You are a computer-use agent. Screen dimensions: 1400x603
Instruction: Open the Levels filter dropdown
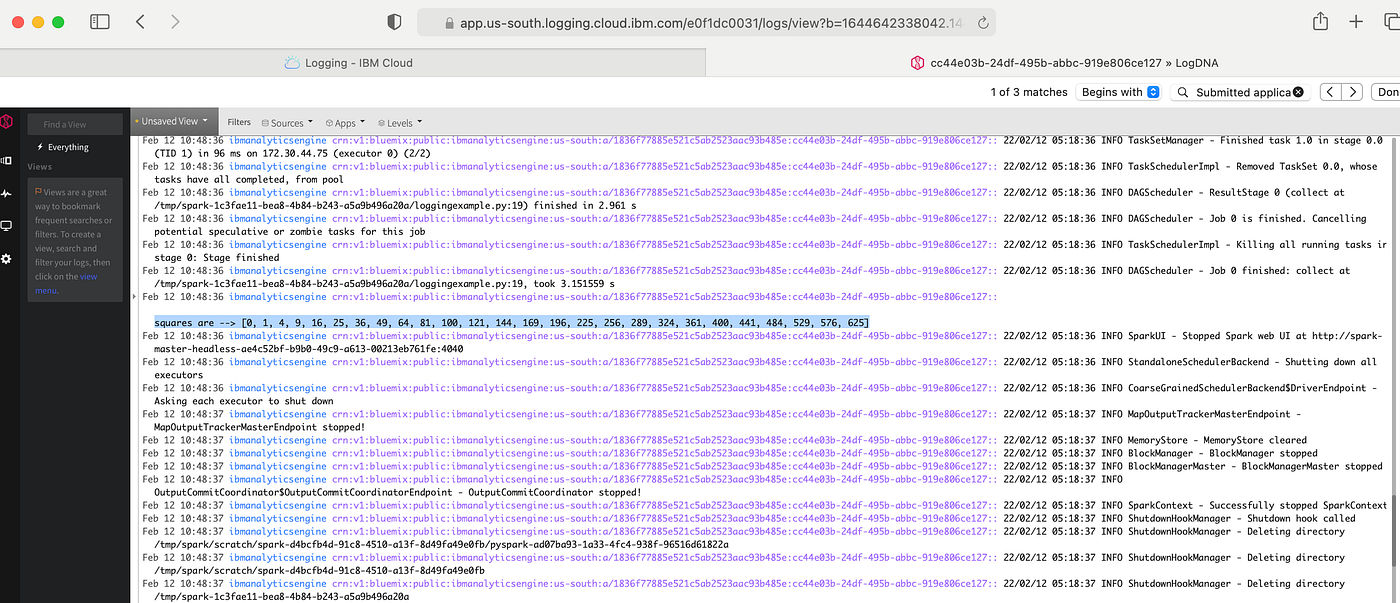399,123
